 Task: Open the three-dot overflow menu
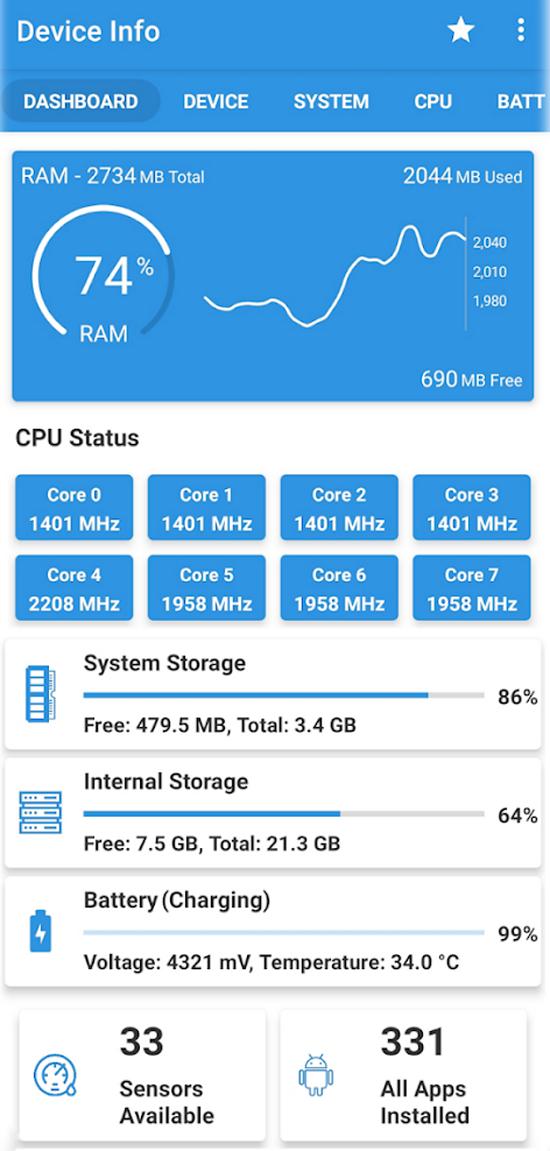click(x=521, y=30)
